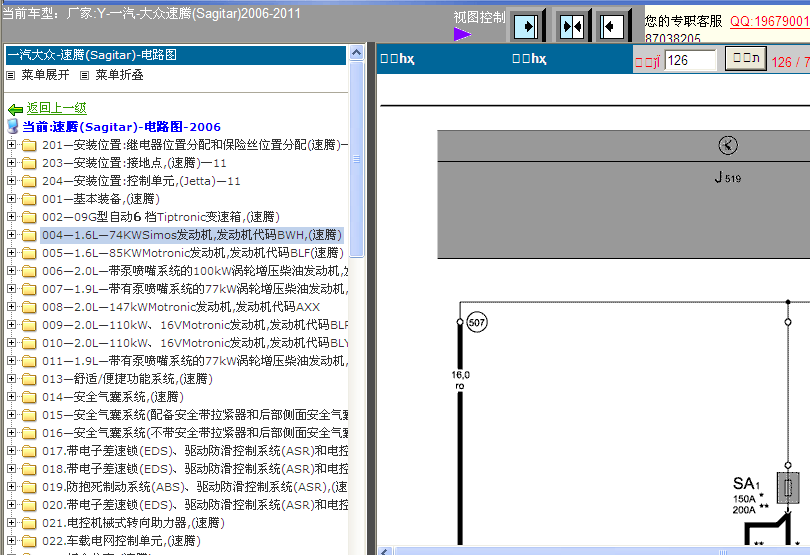Click the page number input field

click(x=691, y=60)
